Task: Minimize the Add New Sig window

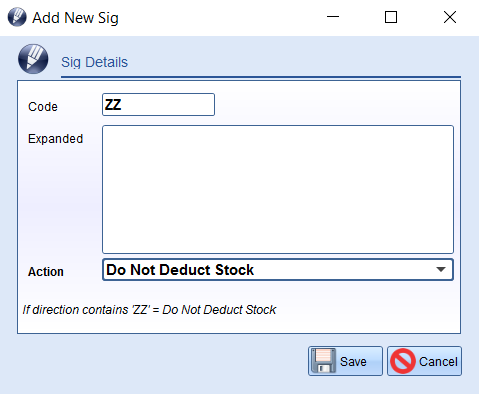Action: 333,17
